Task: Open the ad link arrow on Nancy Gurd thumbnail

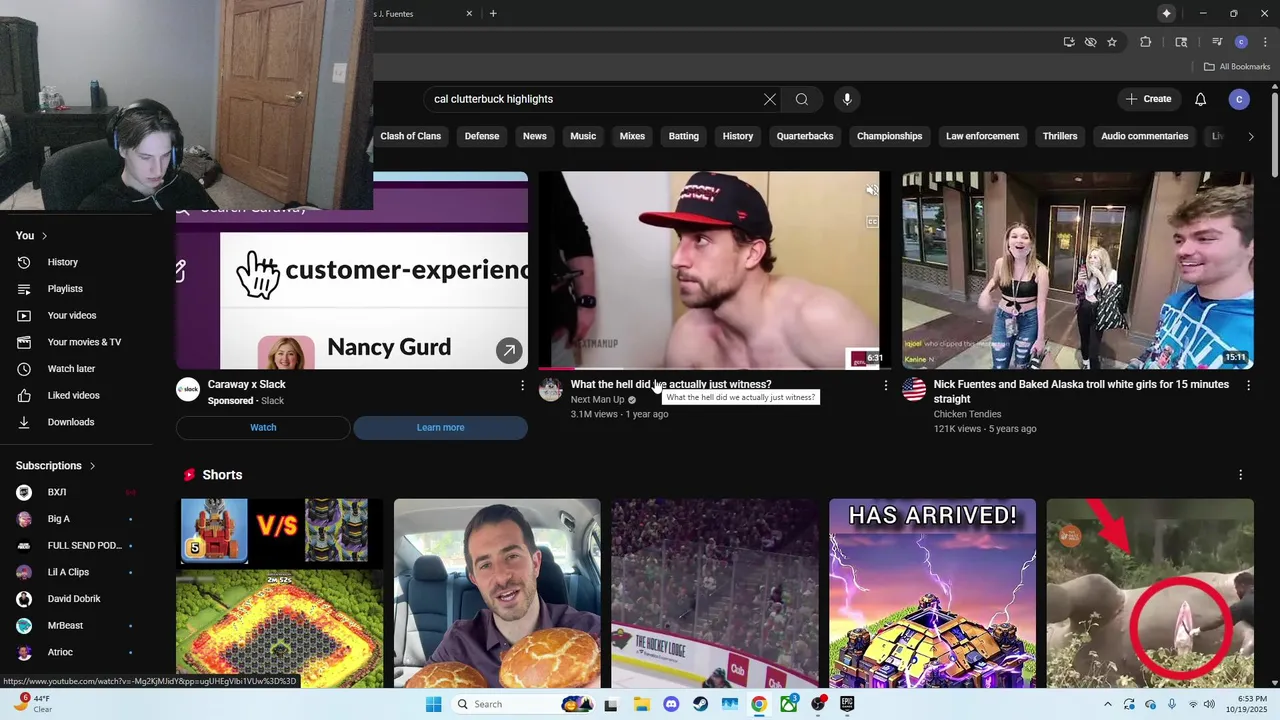Action: [x=509, y=350]
